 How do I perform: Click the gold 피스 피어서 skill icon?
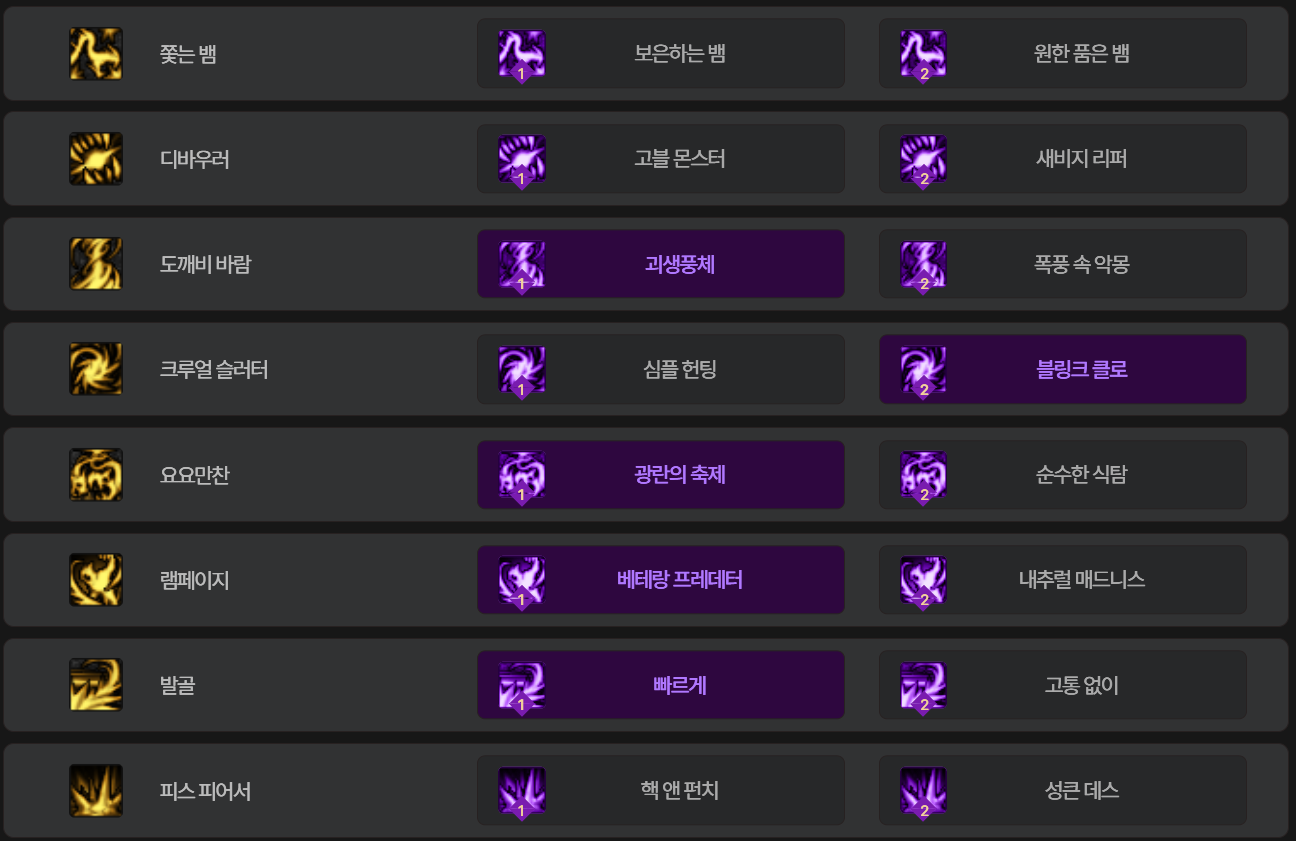pos(96,791)
